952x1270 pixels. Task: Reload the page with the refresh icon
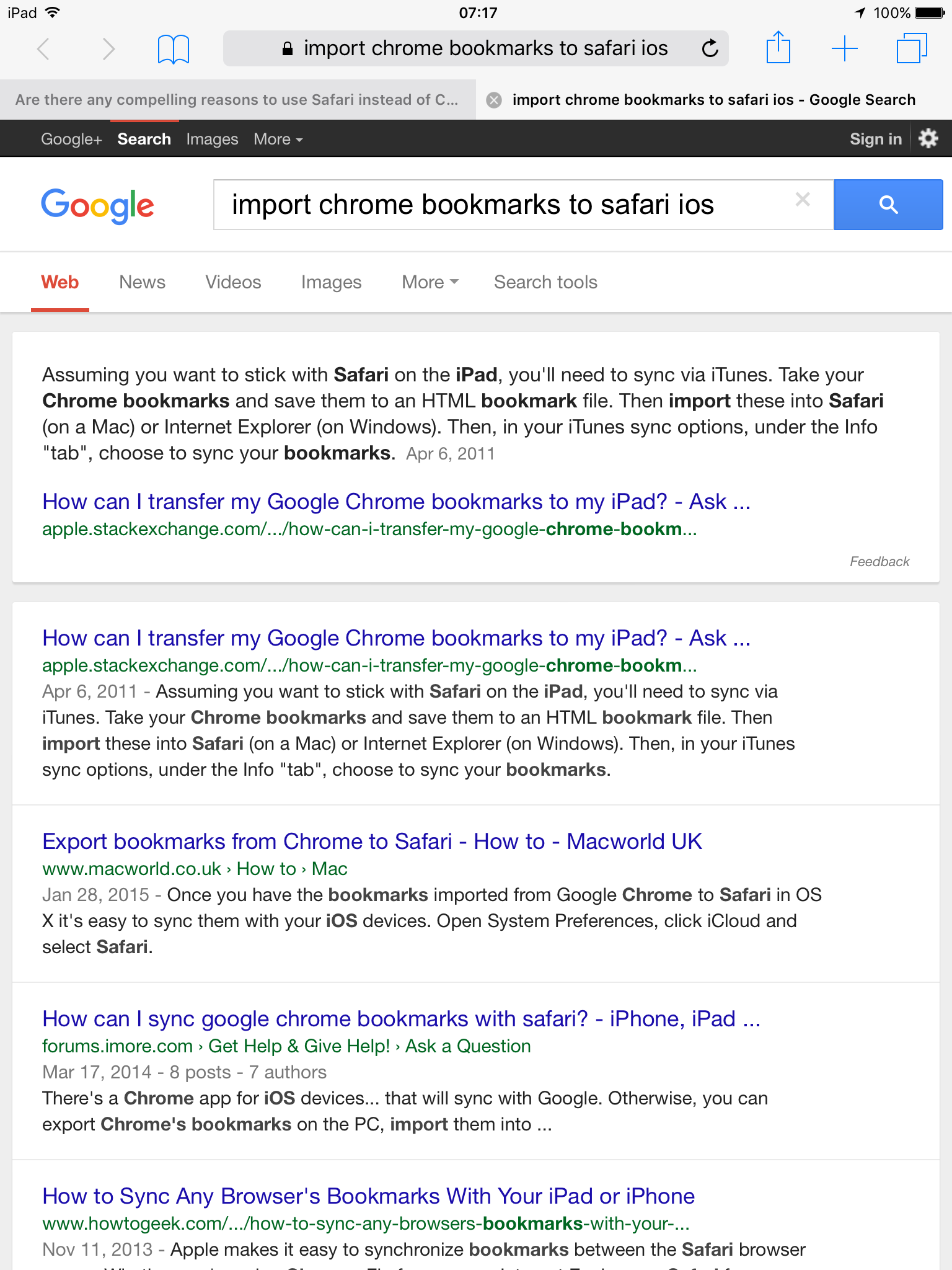click(710, 48)
